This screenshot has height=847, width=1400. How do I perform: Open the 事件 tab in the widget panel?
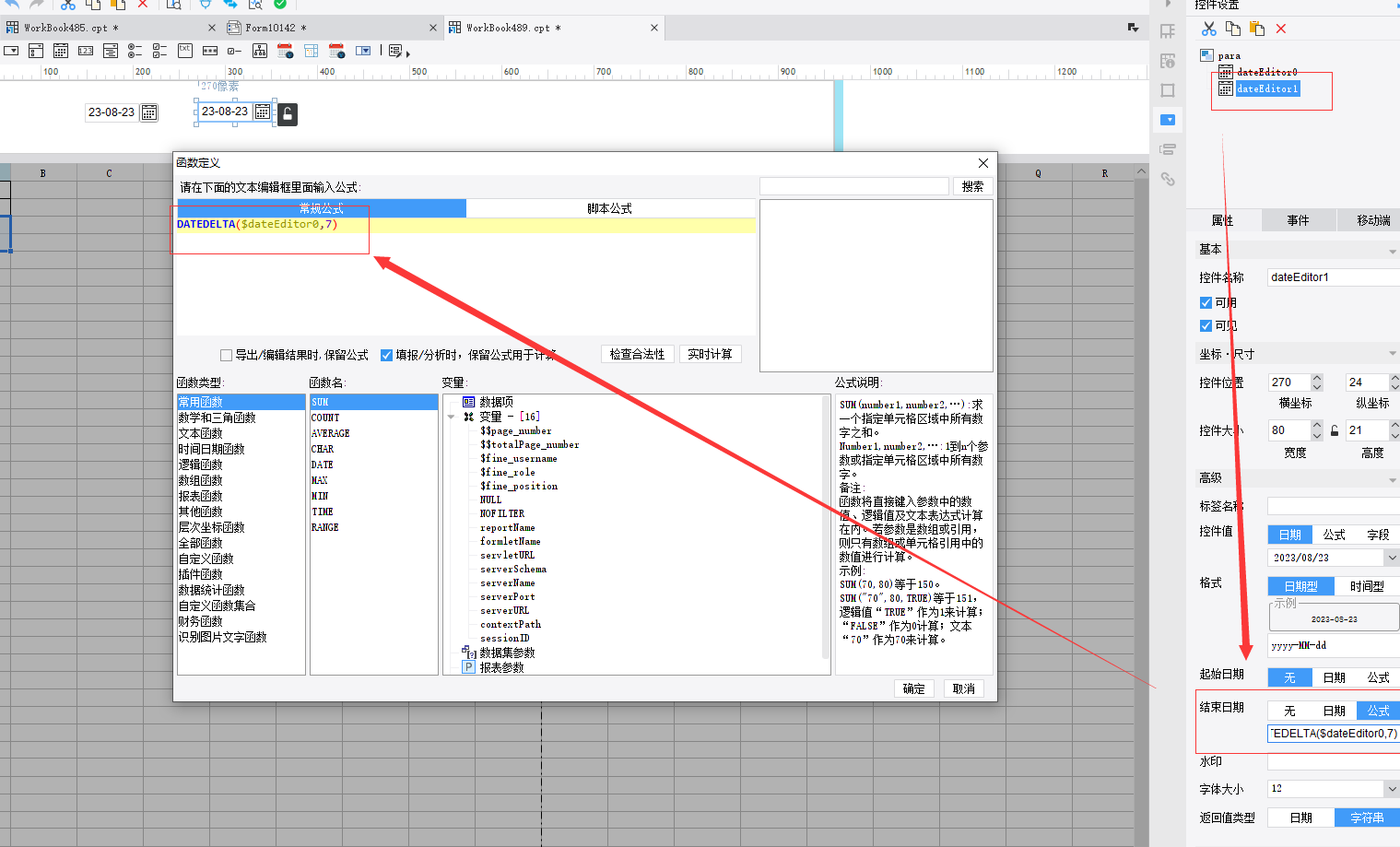click(1298, 220)
